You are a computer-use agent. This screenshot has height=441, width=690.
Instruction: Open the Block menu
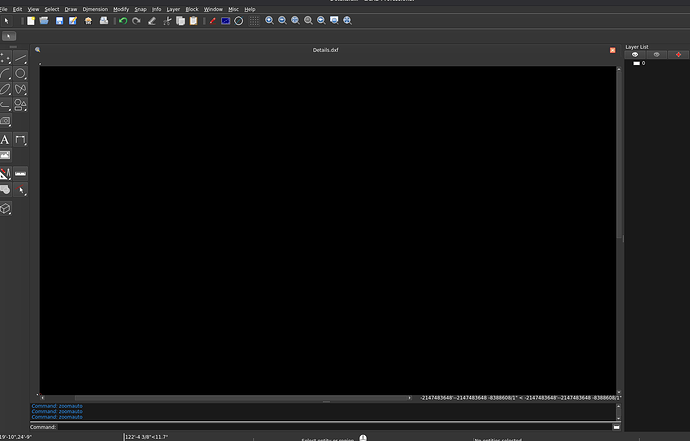pyautogui.click(x=192, y=9)
